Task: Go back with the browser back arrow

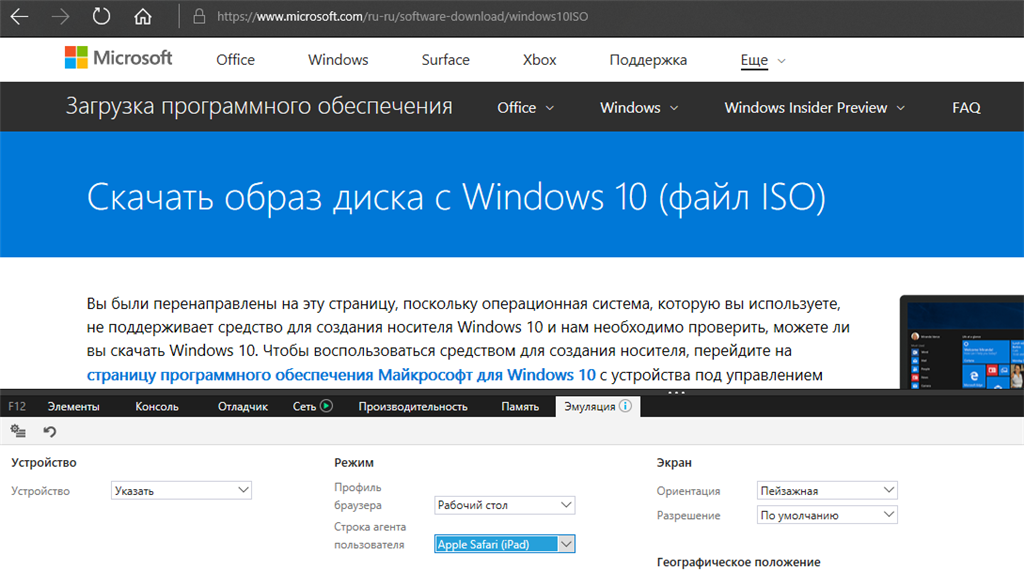Action: click(x=20, y=16)
